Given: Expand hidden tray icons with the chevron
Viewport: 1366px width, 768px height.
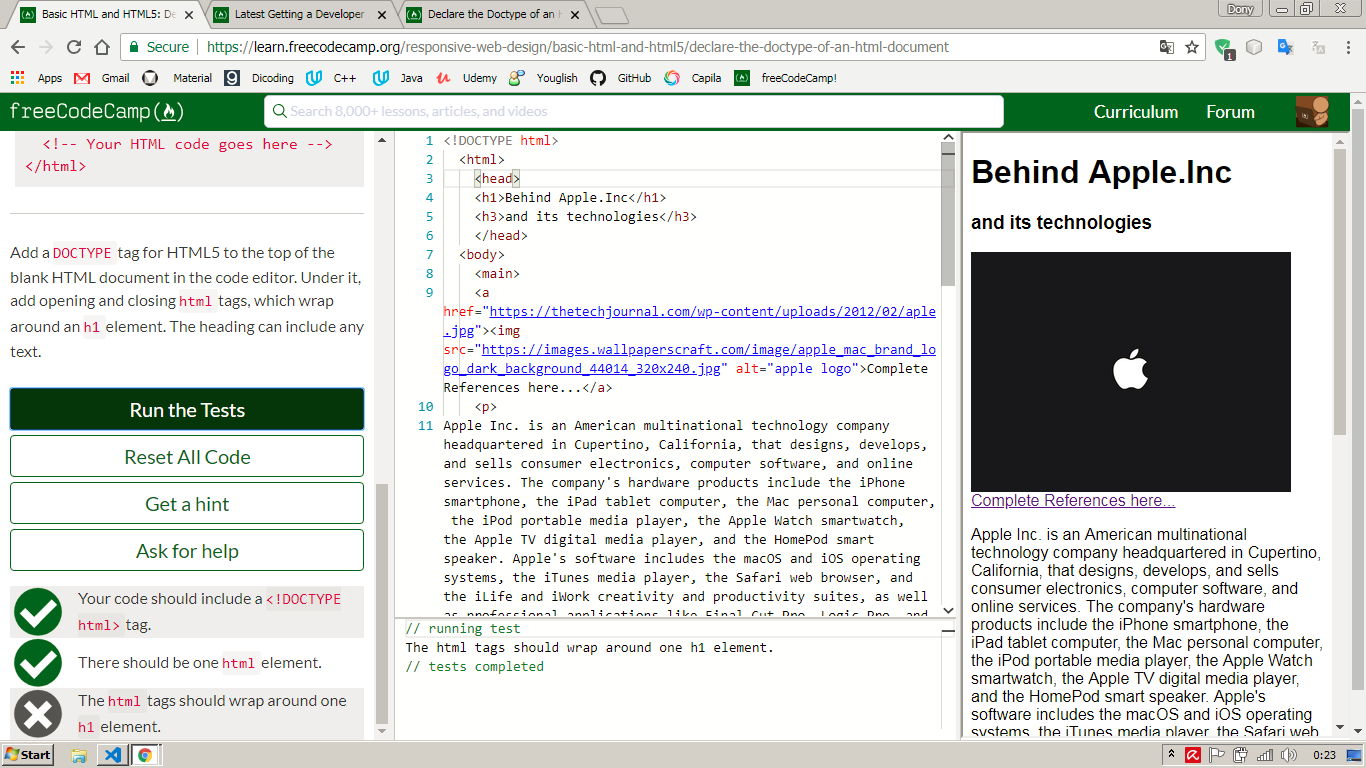Looking at the screenshot, I should (x=1172, y=755).
